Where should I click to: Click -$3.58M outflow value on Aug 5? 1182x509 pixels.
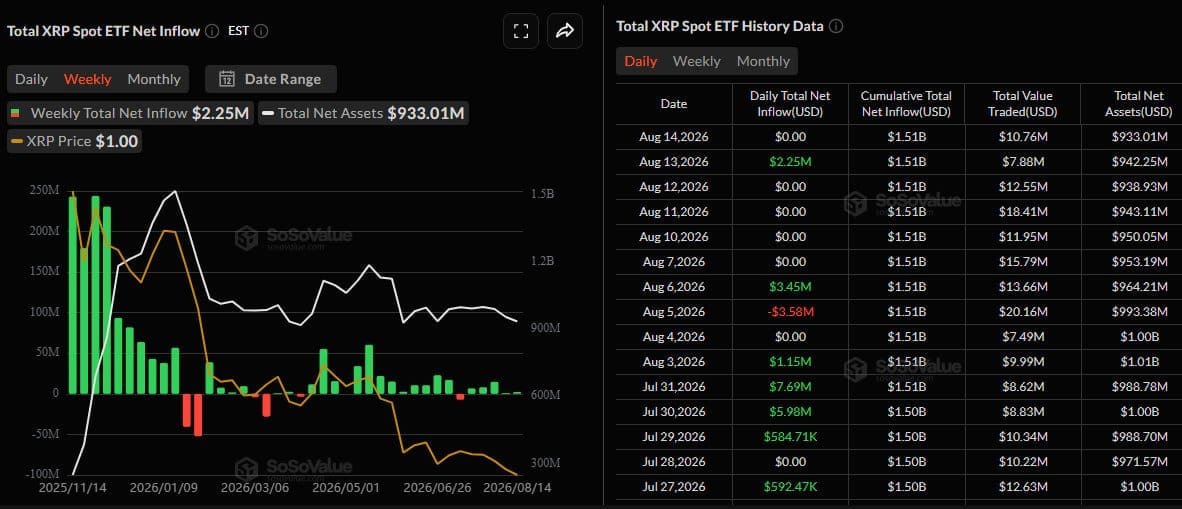(x=790, y=311)
